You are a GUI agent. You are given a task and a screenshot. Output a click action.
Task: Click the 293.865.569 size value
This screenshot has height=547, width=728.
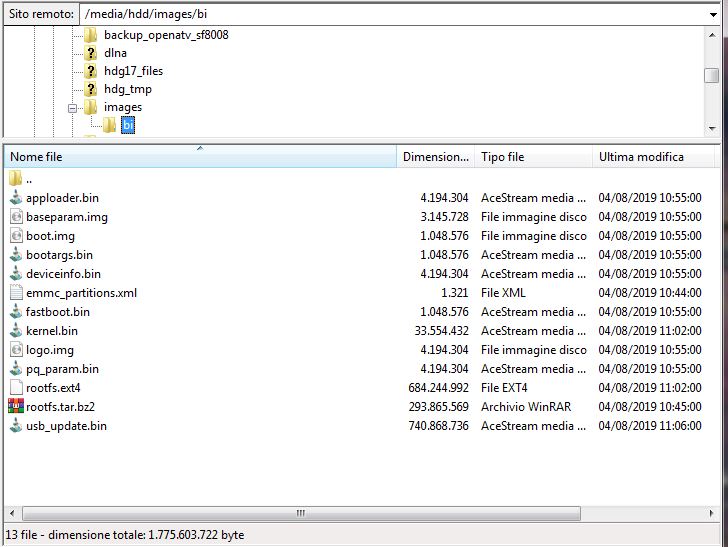click(x=438, y=407)
